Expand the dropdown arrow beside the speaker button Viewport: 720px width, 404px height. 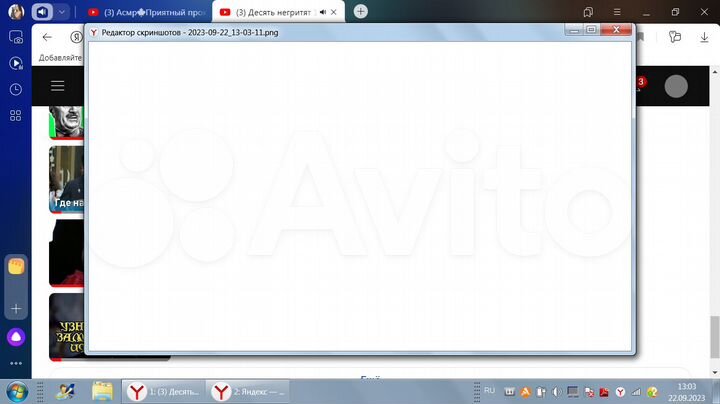click(63, 12)
